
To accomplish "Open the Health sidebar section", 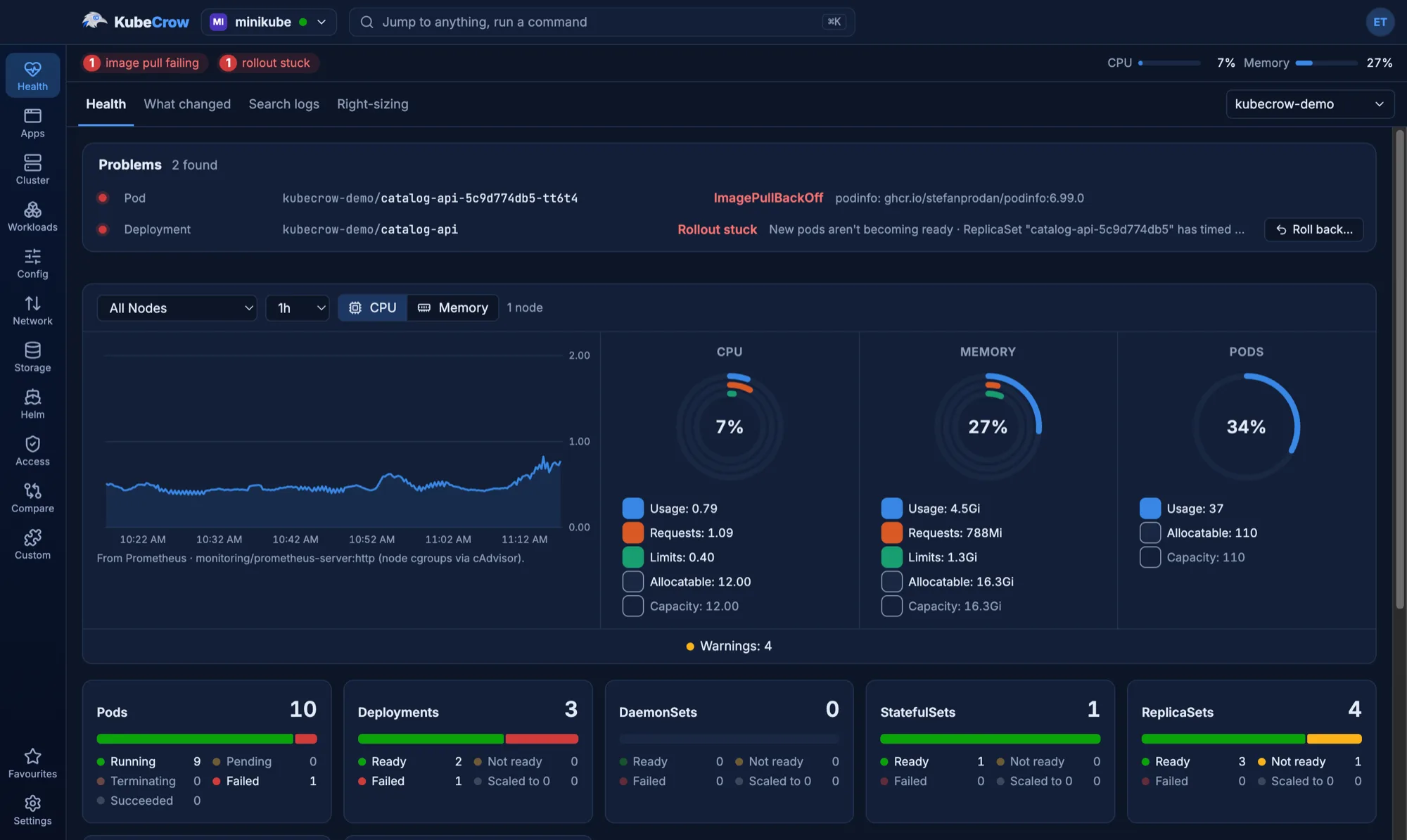I will [x=32, y=75].
